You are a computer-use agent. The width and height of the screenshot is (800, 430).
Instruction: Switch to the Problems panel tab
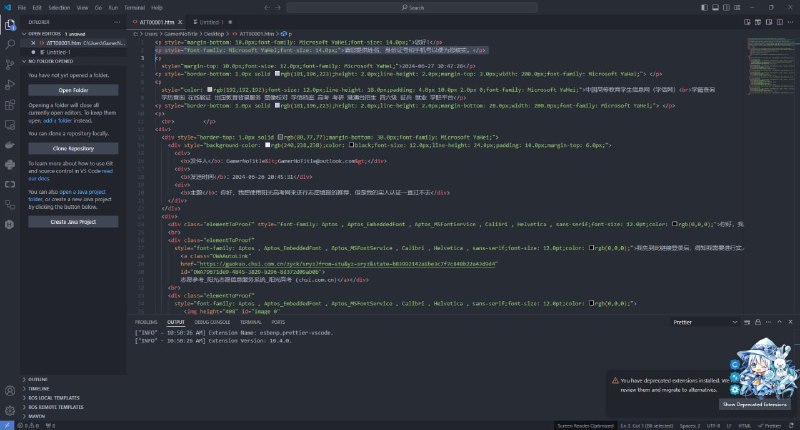[x=147, y=323]
